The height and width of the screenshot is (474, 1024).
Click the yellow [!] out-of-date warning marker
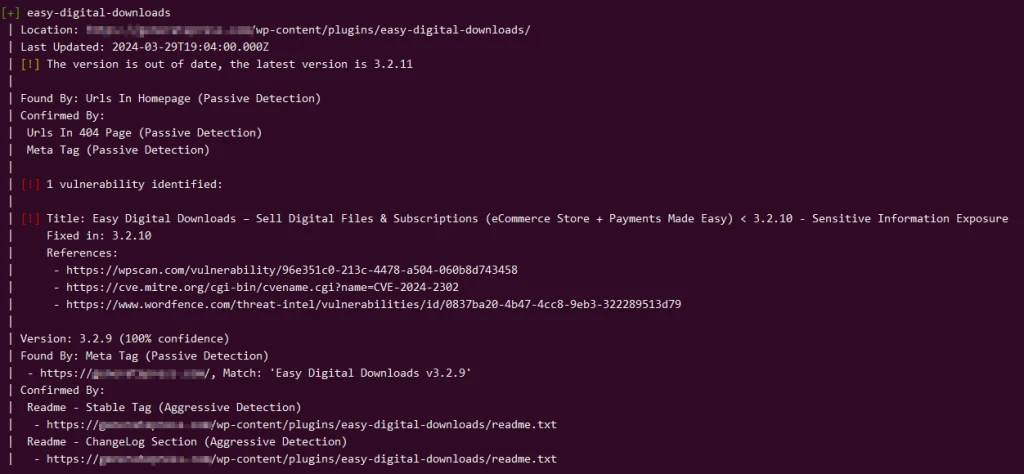tap(30, 64)
